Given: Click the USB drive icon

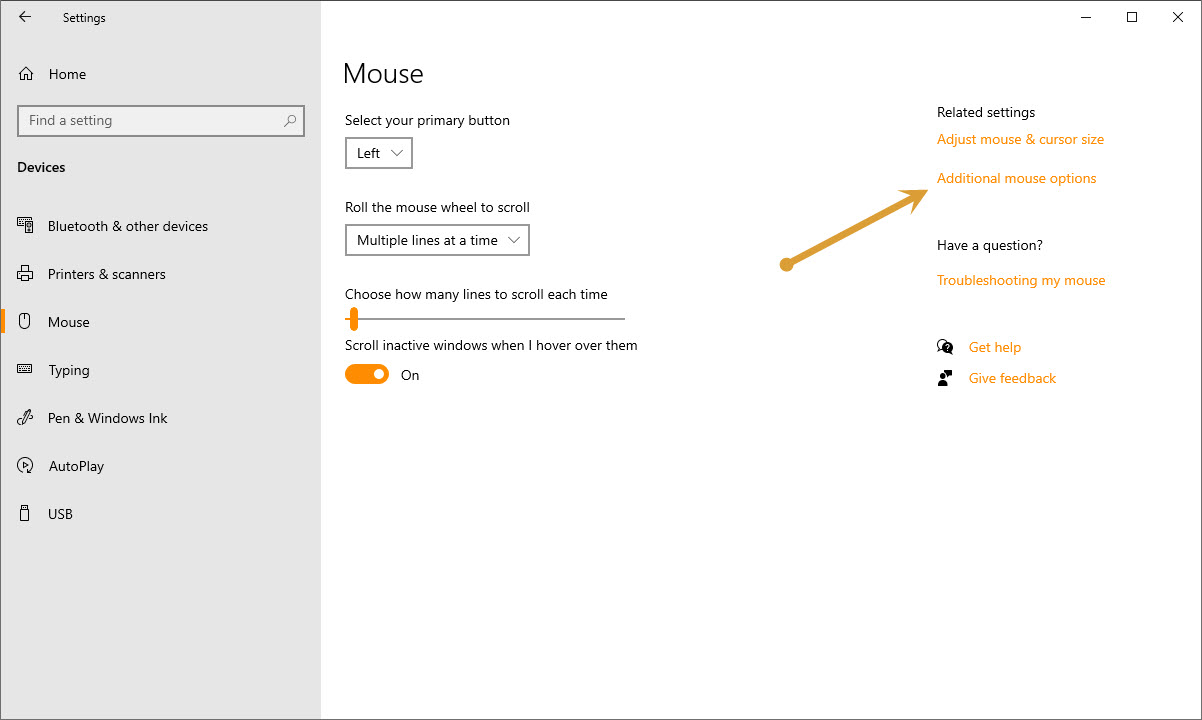Looking at the screenshot, I should pyautogui.click(x=26, y=514).
